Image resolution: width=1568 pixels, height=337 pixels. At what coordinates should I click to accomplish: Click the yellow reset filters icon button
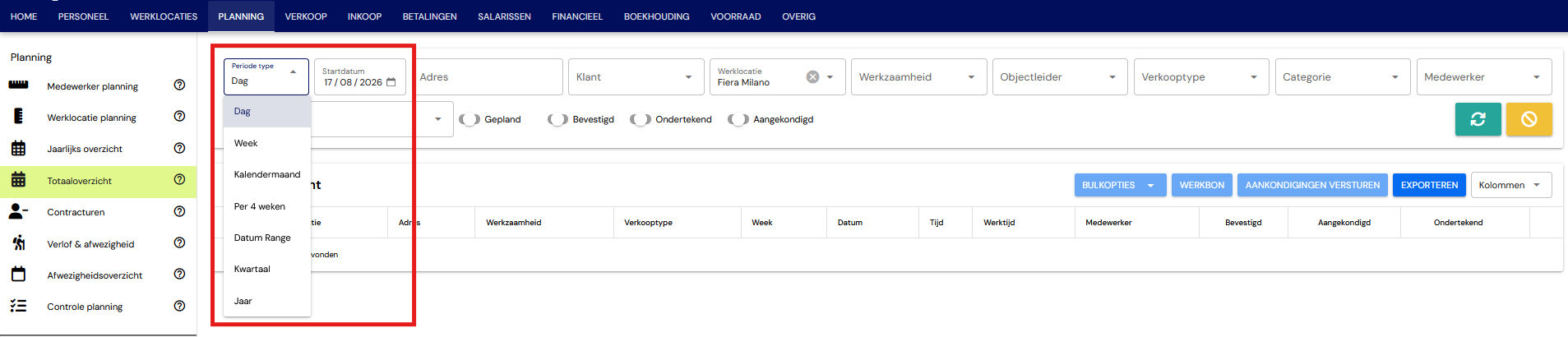[x=1529, y=119]
